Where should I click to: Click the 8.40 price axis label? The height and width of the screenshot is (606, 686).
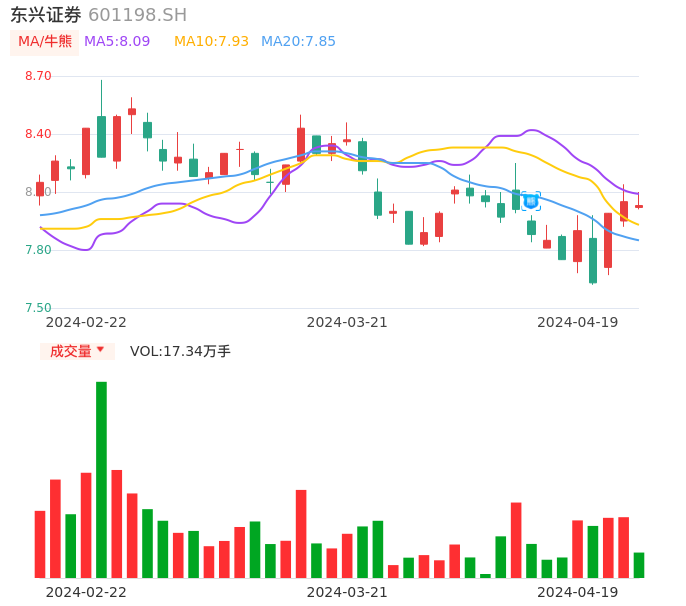tap(38, 134)
